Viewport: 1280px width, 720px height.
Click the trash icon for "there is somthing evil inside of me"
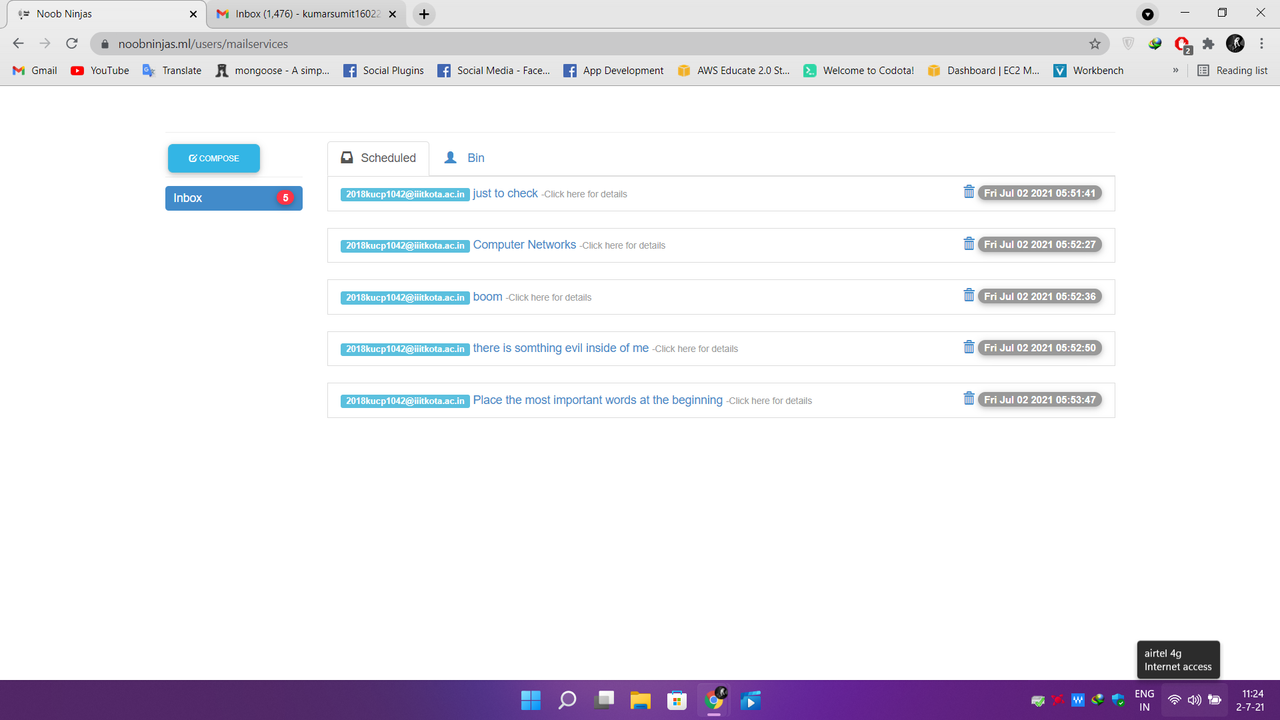[x=968, y=347]
